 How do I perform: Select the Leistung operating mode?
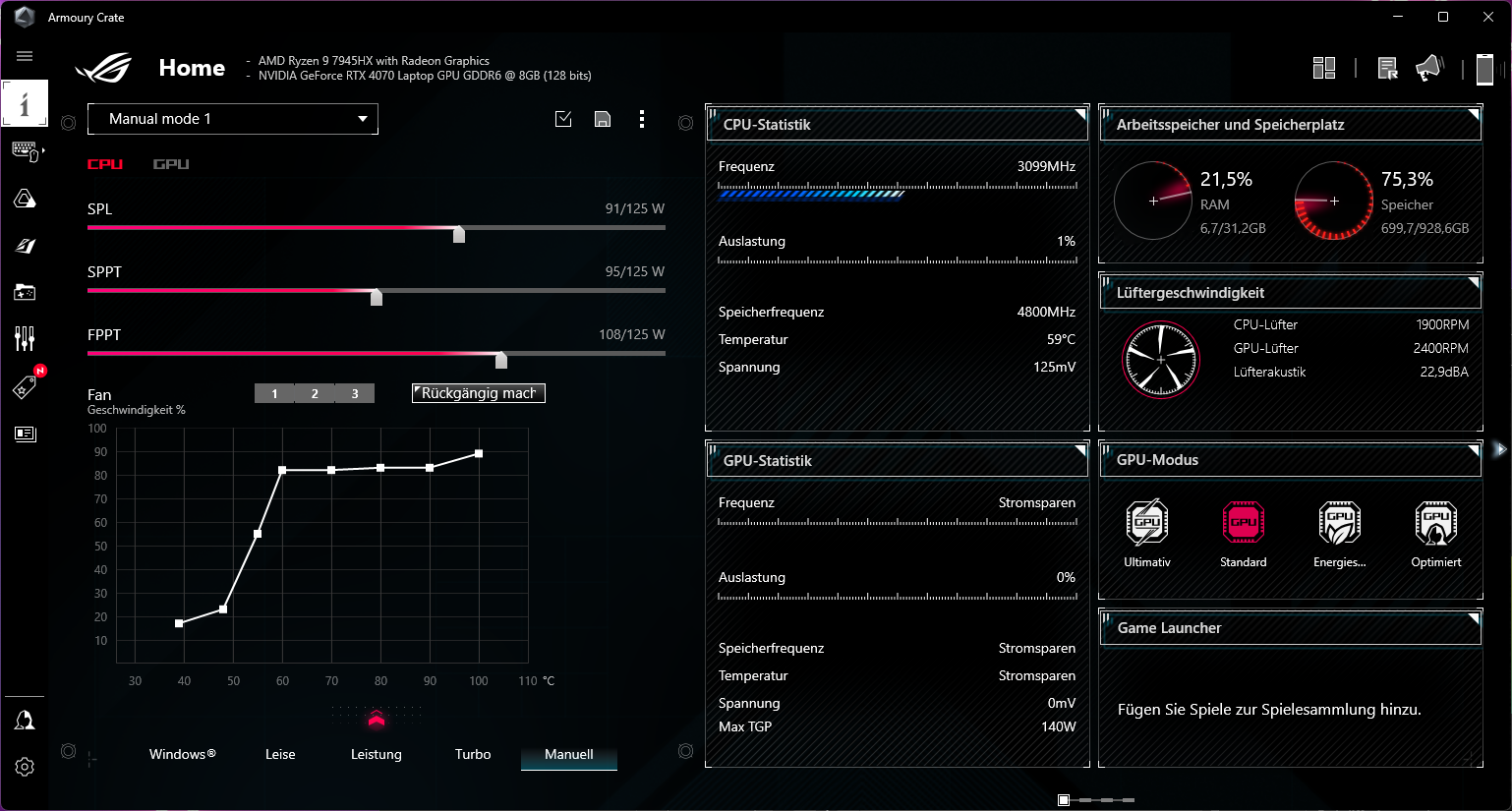(x=377, y=754)
